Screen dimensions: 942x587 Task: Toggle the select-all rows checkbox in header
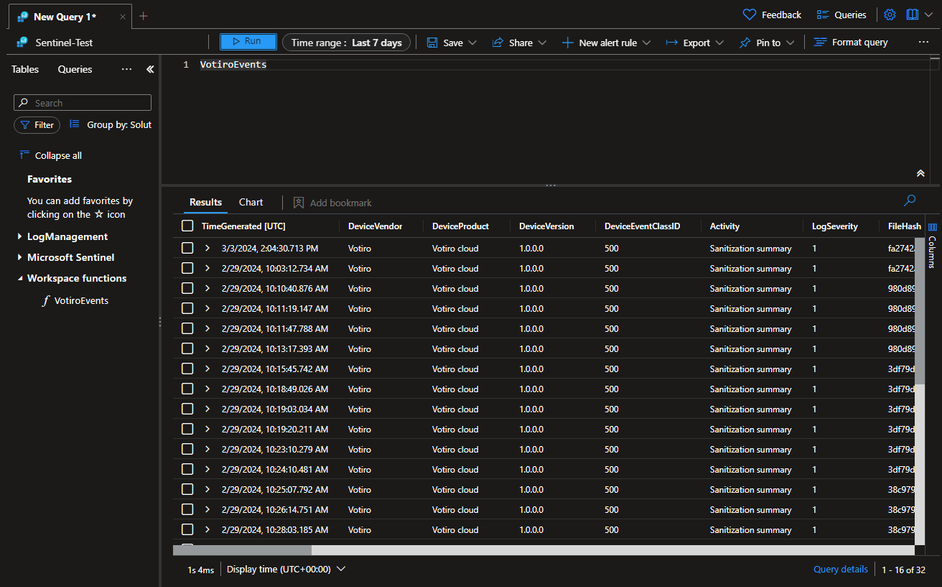187,226
